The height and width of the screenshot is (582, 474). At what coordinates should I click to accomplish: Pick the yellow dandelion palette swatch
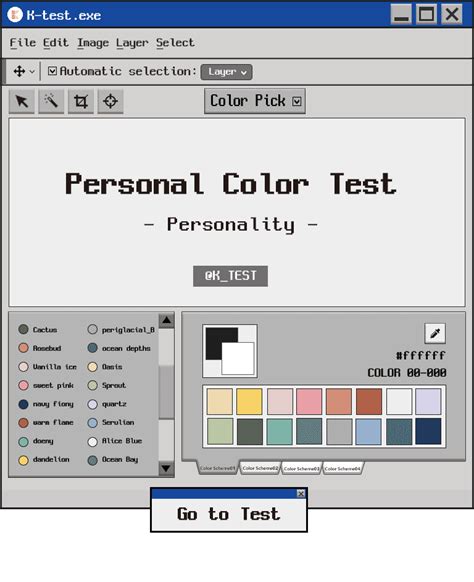point(249,401)
